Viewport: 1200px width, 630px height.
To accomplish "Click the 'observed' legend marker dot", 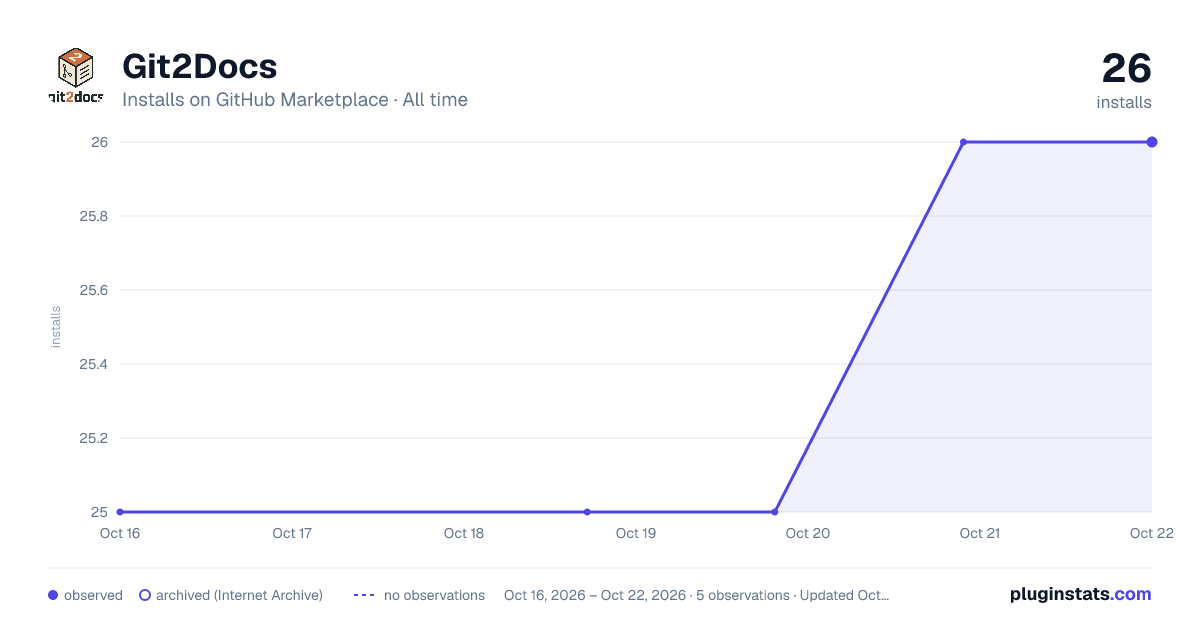I will 53,595.
